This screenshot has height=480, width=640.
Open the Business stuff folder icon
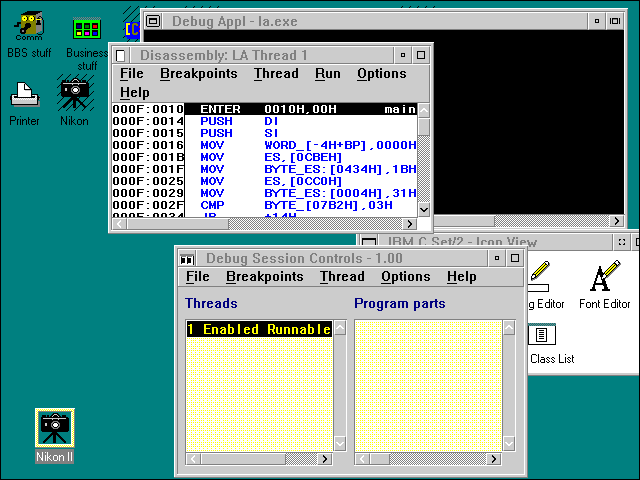[87, 30]
